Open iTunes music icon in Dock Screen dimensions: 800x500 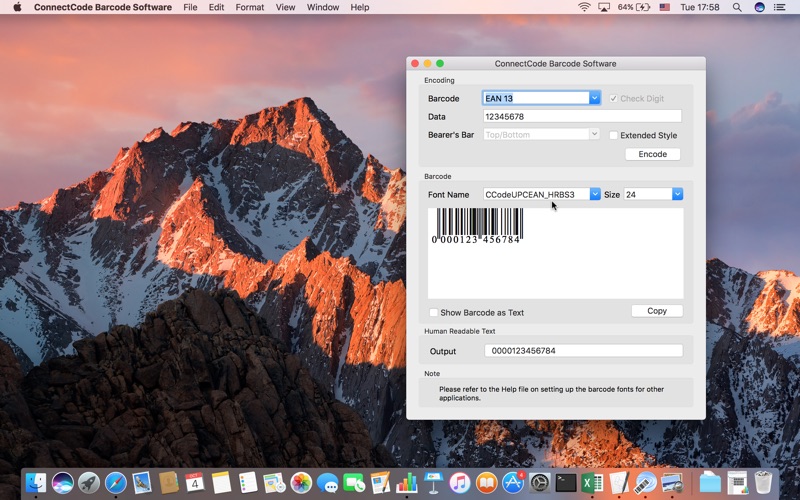(x=460, y=483)
